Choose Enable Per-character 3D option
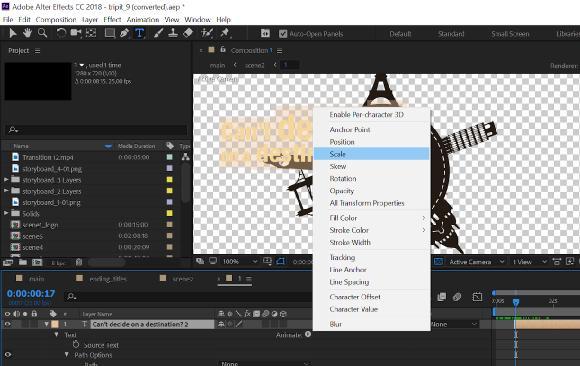Viewport: 580px width, 366px height. tap(371, 114)
